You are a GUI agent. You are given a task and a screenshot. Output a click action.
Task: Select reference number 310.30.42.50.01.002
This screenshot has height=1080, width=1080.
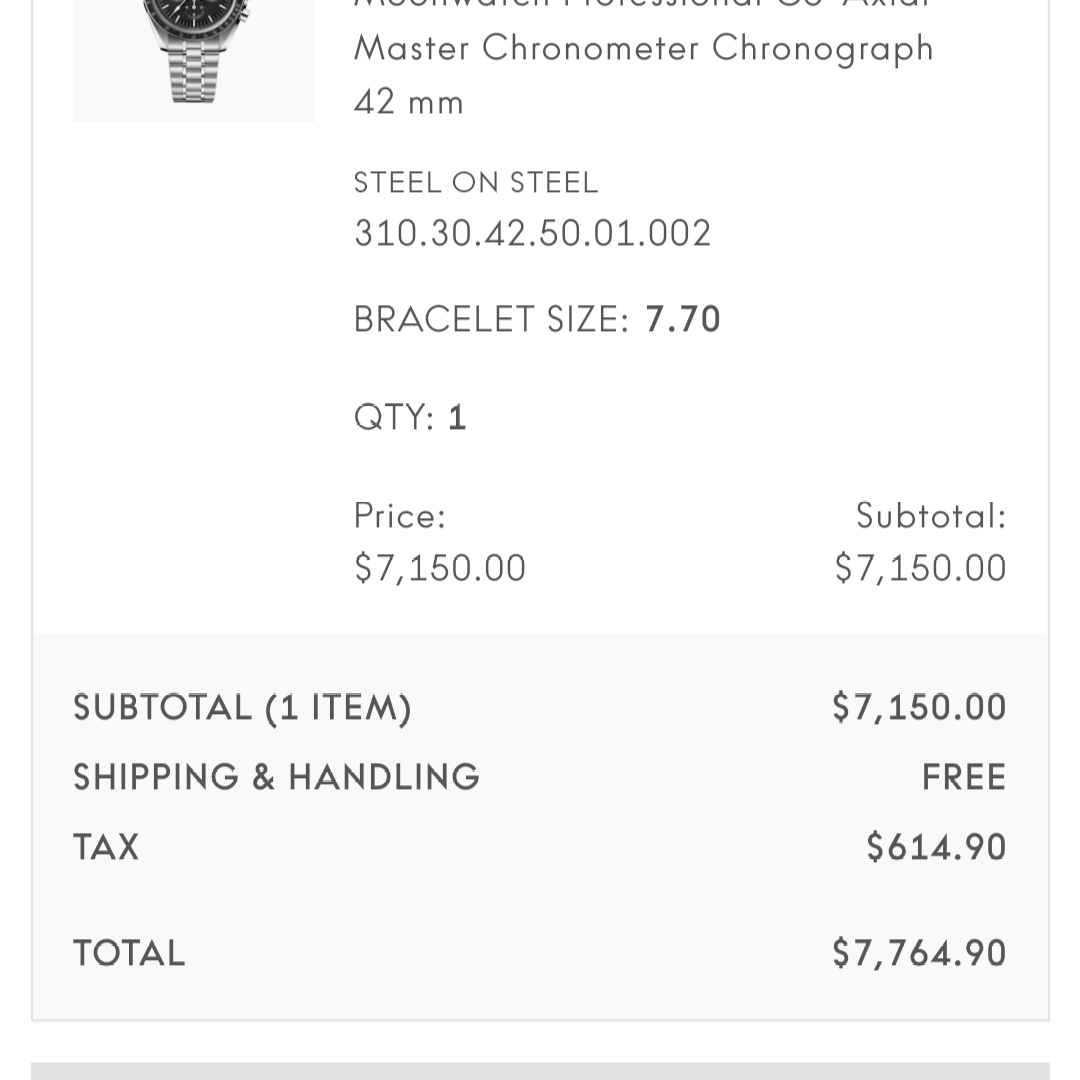(533, 233)
